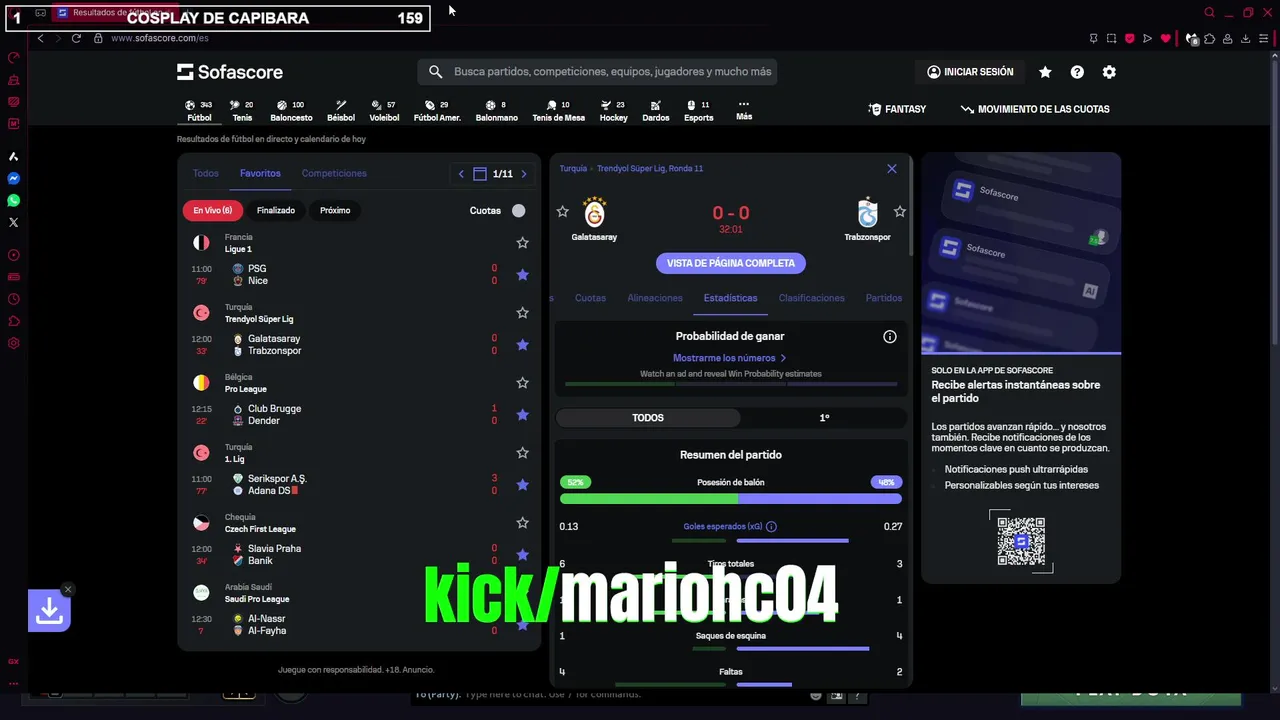Open browser extensions puzzle icon
The image size is (1280, 720).
[1210, 38]
